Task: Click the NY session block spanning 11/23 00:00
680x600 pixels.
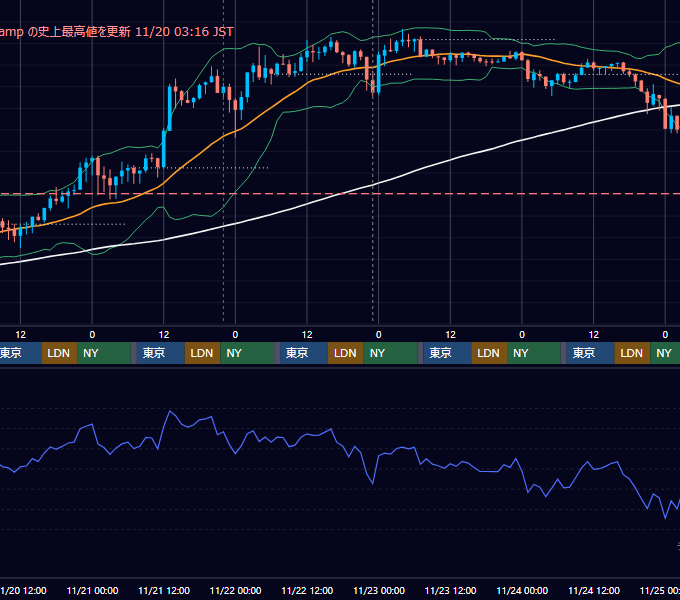Action: pos(390,353)
